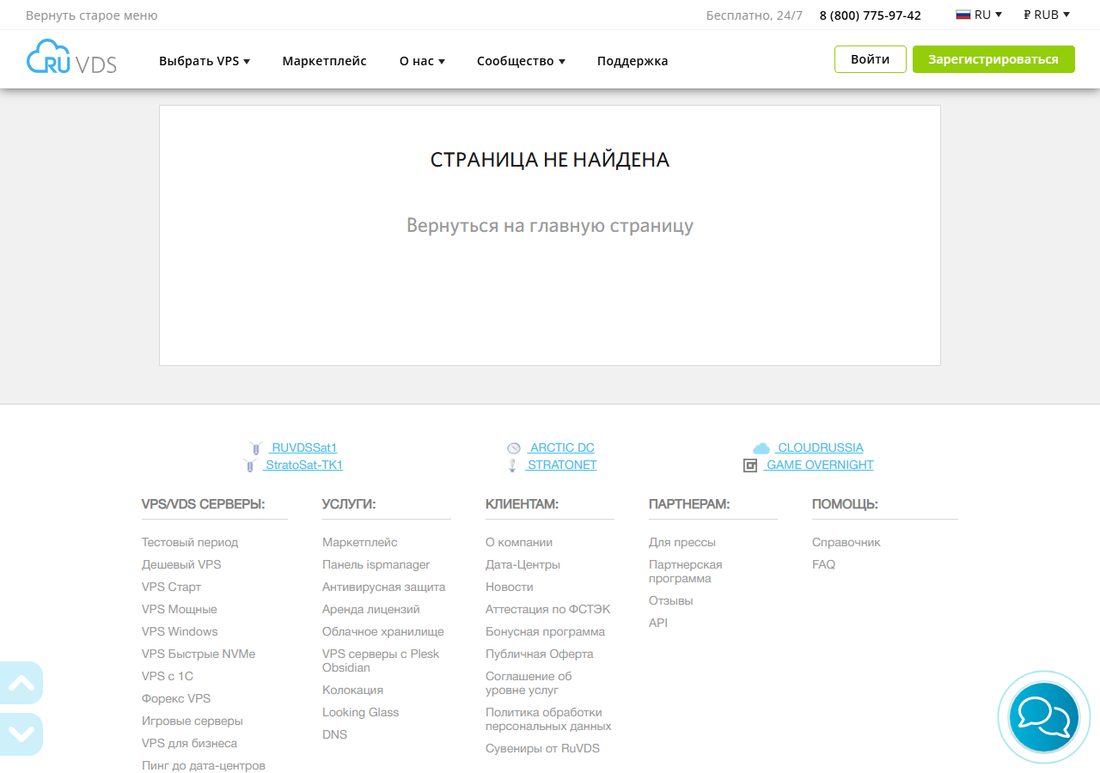
Task: Click VPS Быстрые NVMe footer link
Action: 198,654
